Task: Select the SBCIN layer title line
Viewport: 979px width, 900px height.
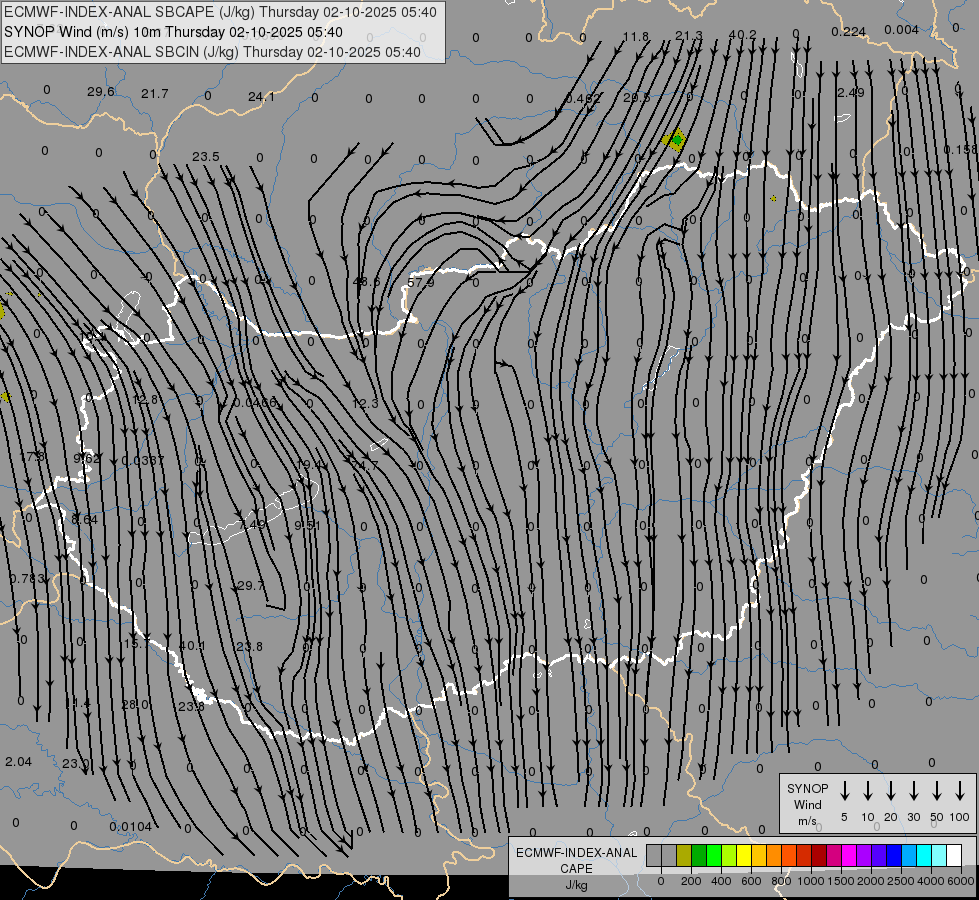Action: [212, 52]
